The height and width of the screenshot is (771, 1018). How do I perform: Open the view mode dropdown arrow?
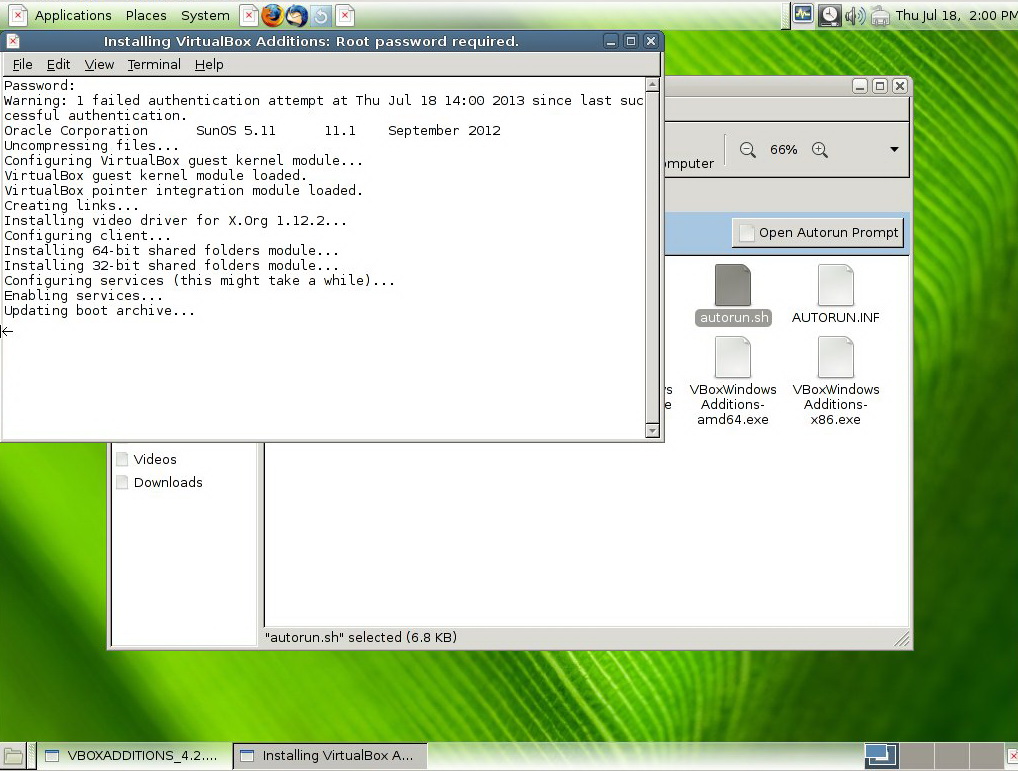894,149
